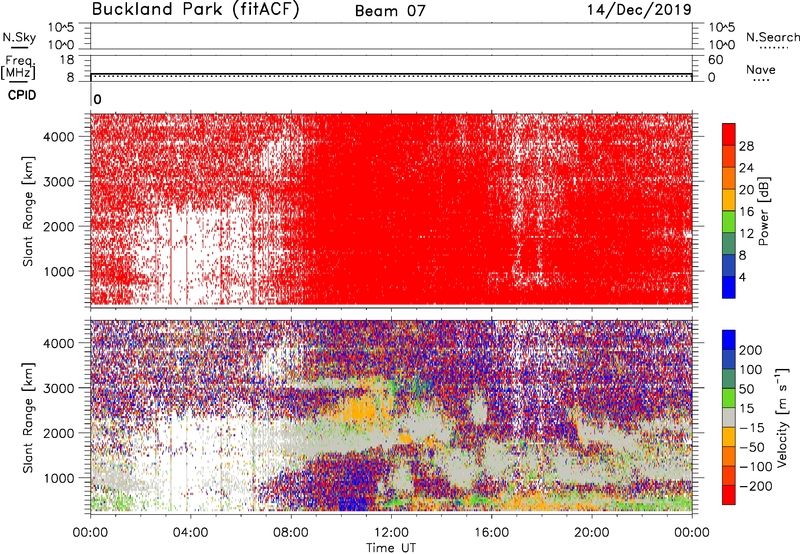Click the 'Beam 07' label

pos(390,11)
